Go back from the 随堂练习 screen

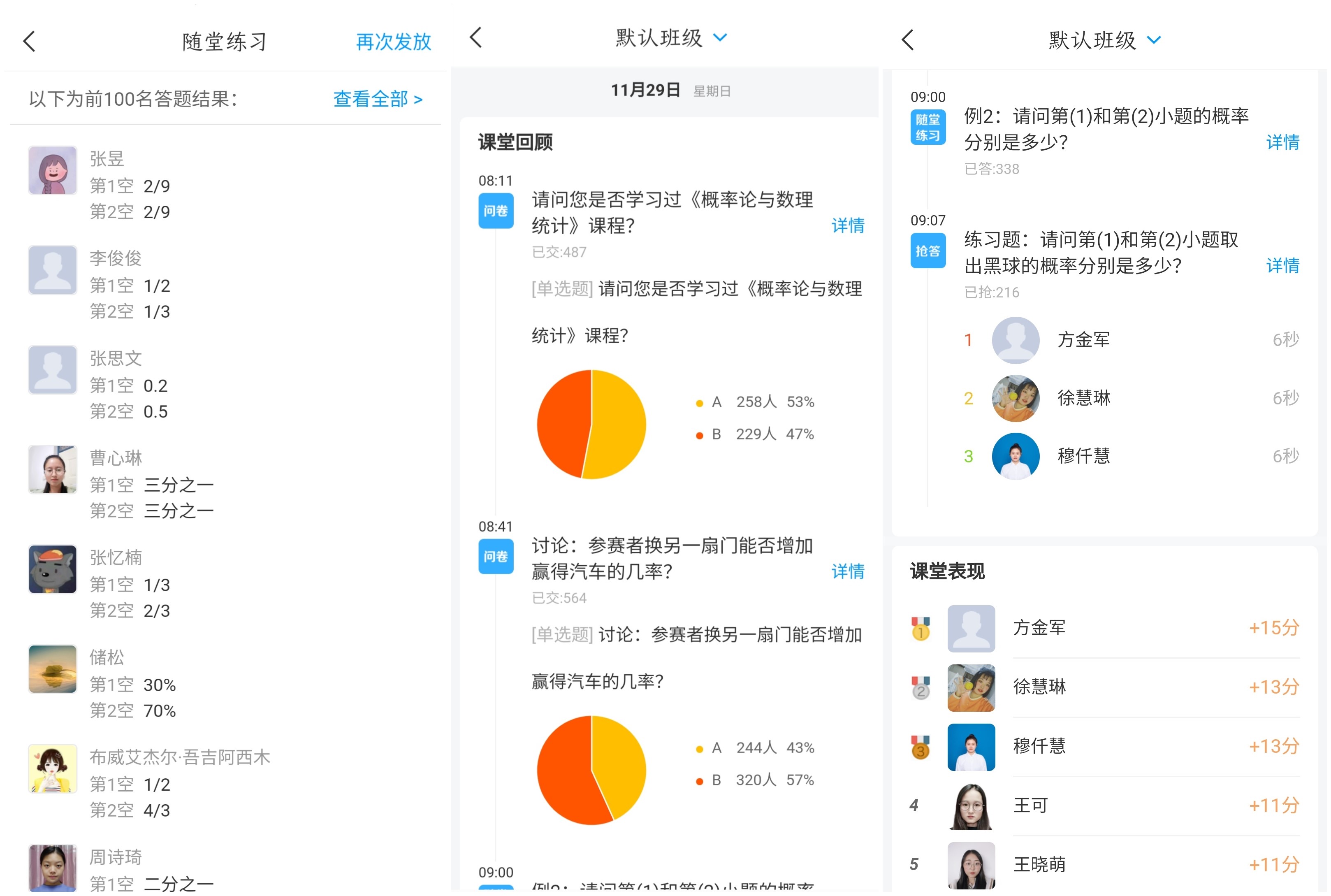(29, 42)
